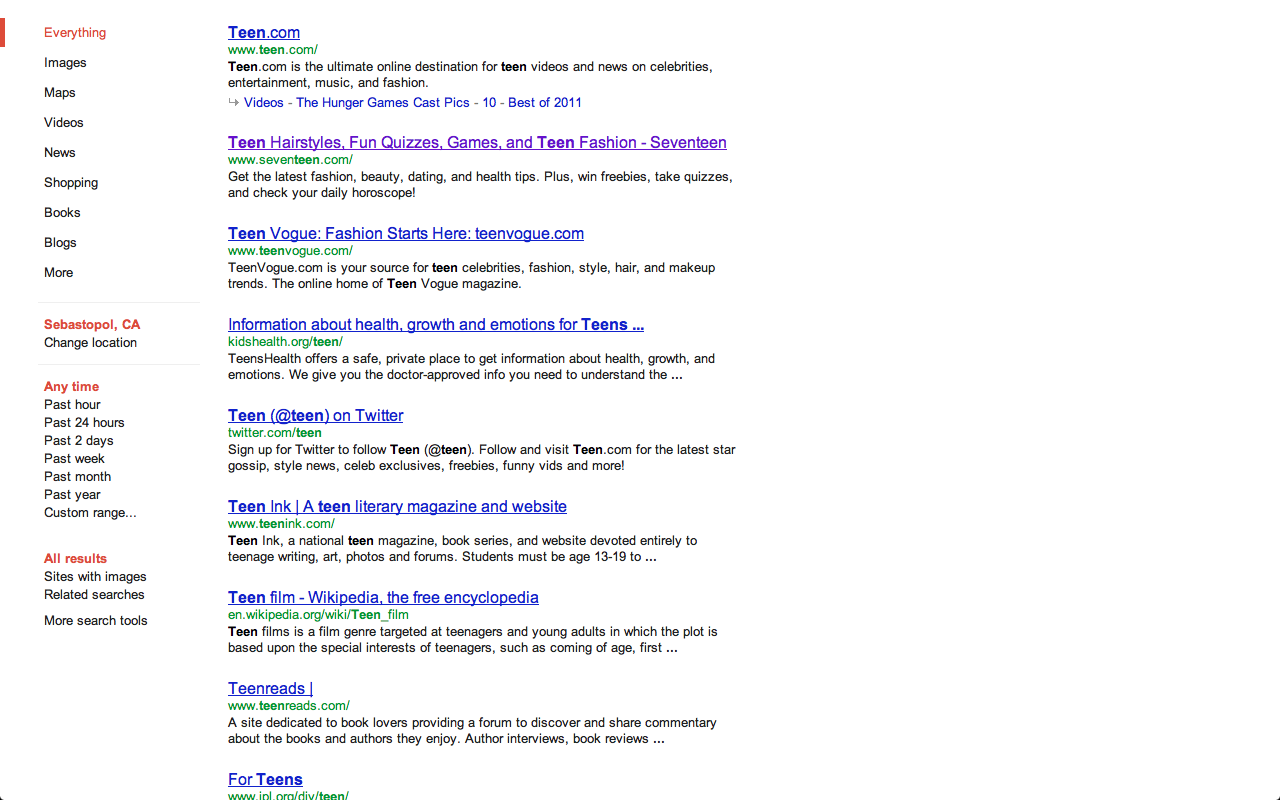
Task: Open Videos sublink under Teen.com
Action: [264, 103]
